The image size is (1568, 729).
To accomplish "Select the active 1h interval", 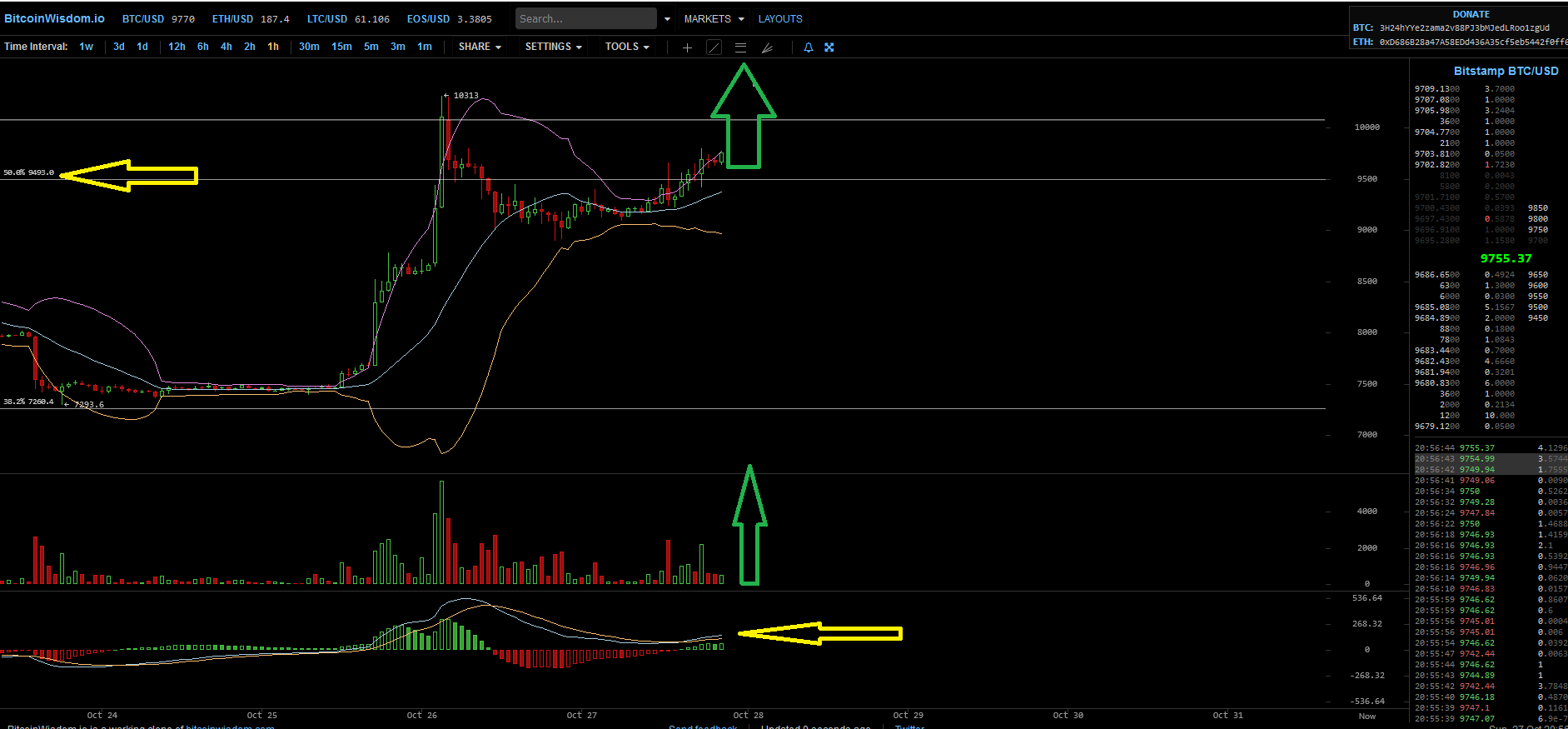I will [x=273, y=47].
